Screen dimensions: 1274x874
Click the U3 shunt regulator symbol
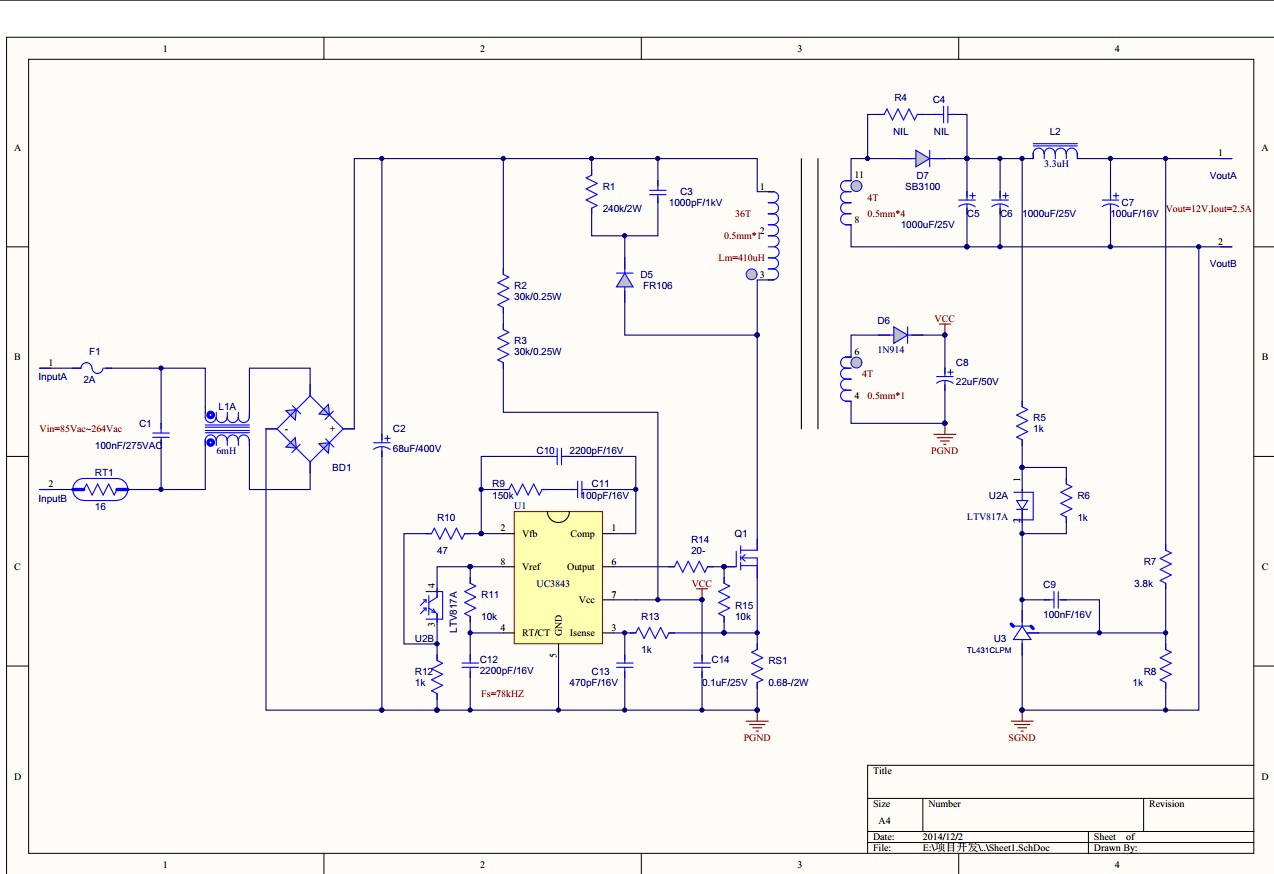click(x=1021, y=632)
